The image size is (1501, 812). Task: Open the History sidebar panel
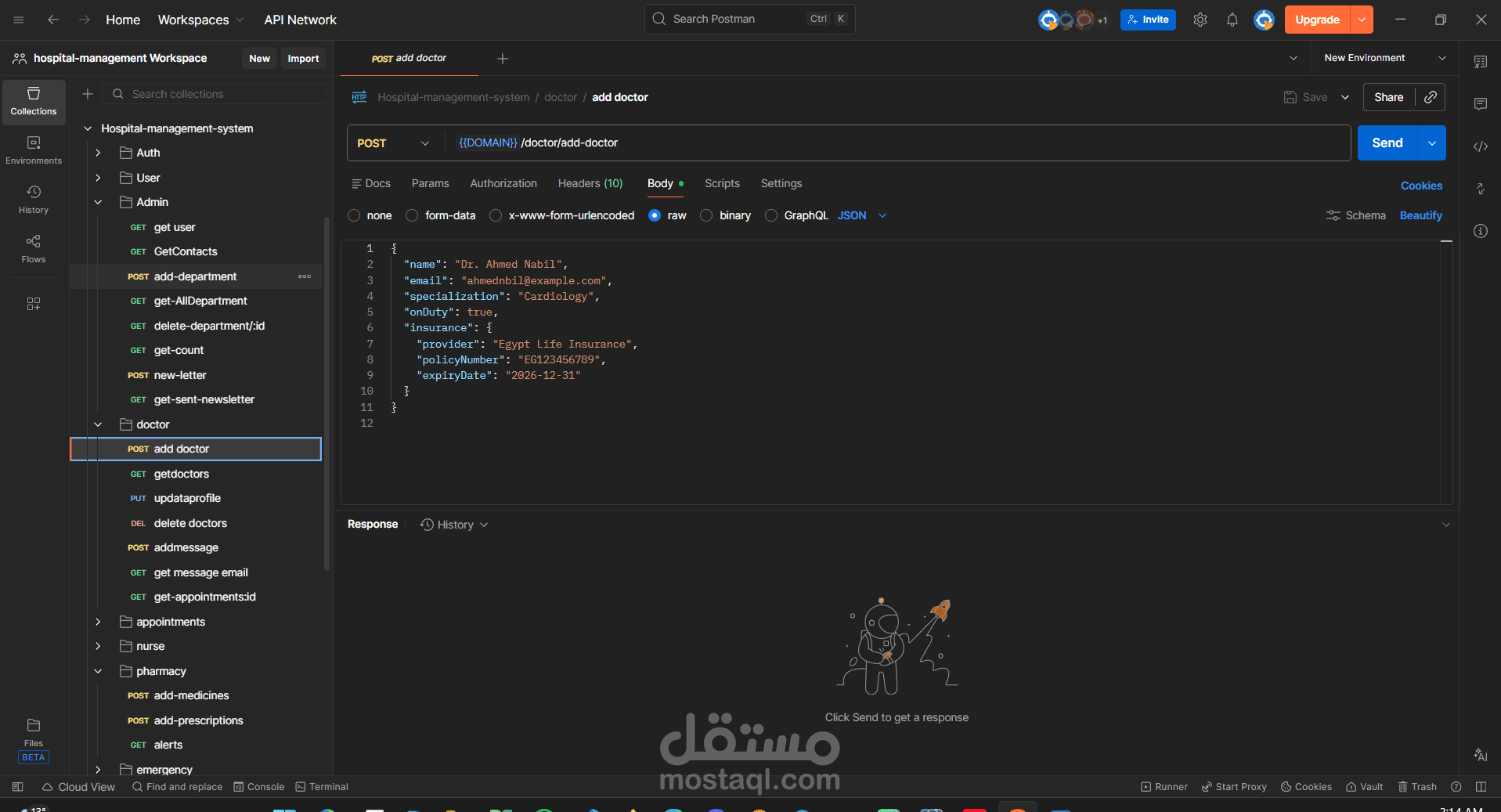coord(34,200)
